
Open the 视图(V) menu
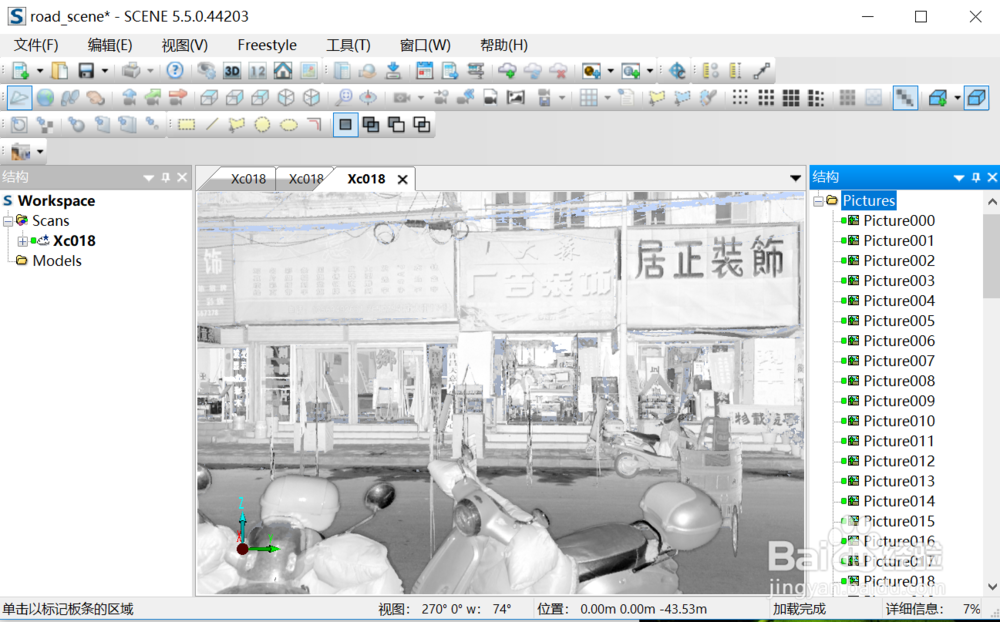click(184, 45)
